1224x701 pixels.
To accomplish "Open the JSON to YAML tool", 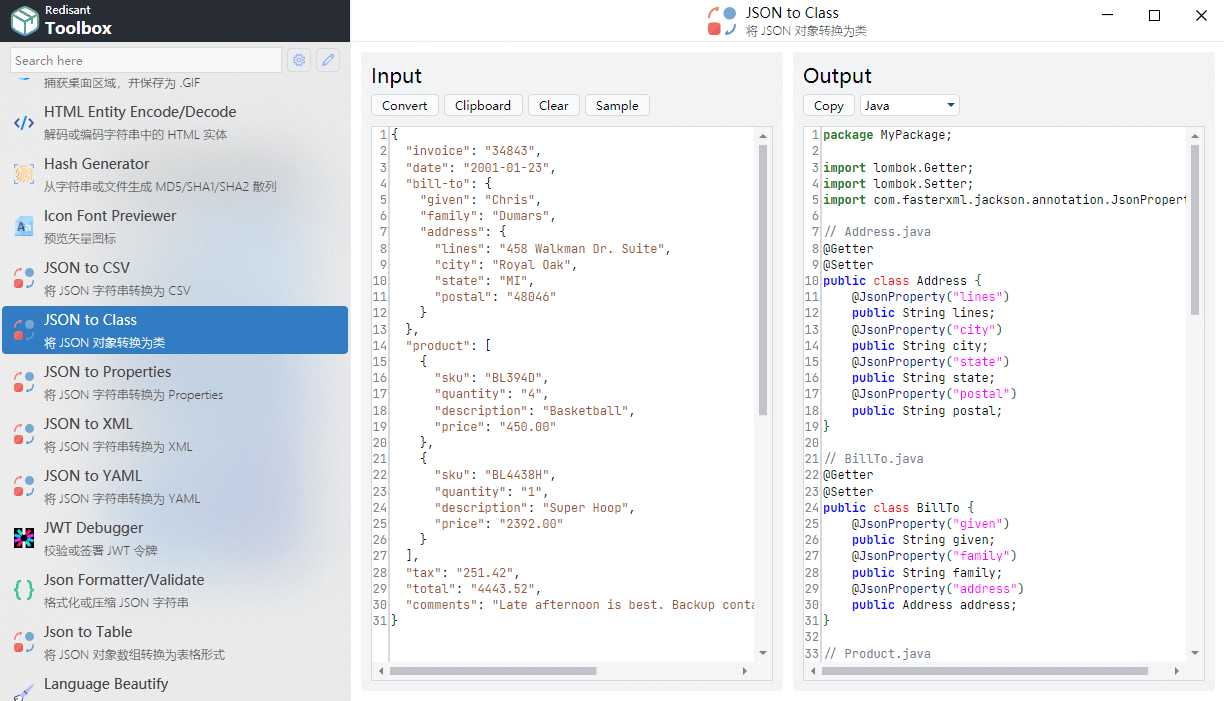I will 93,476.
